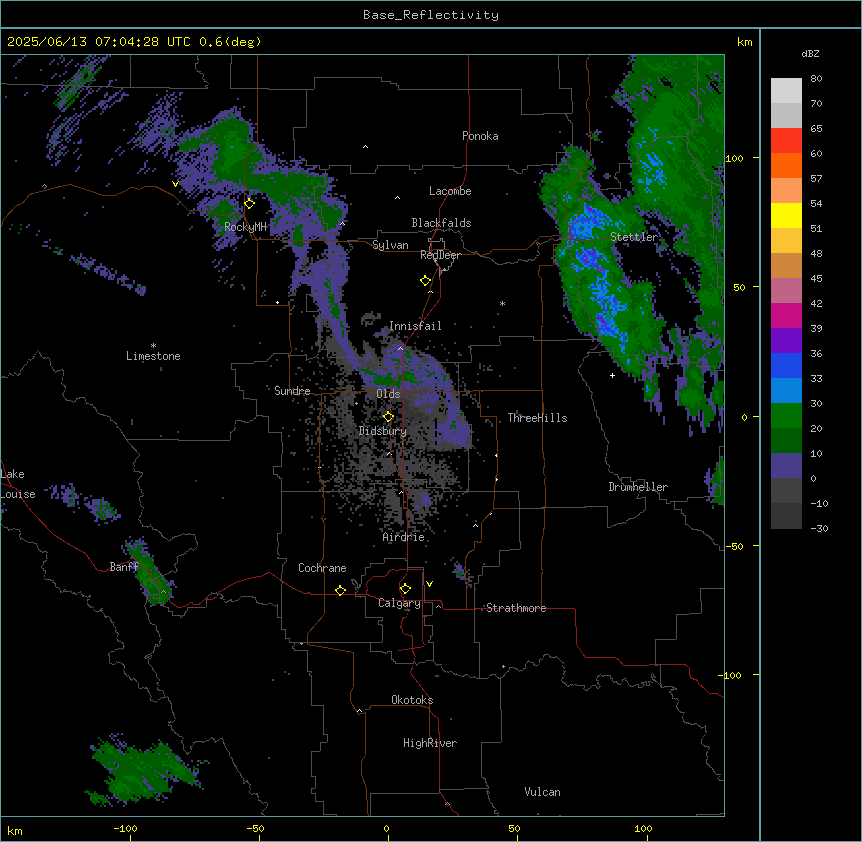Screen dimensions: 862x842
Task: Click the 100 tick on vertical km axis
Action: coord(734,158)
